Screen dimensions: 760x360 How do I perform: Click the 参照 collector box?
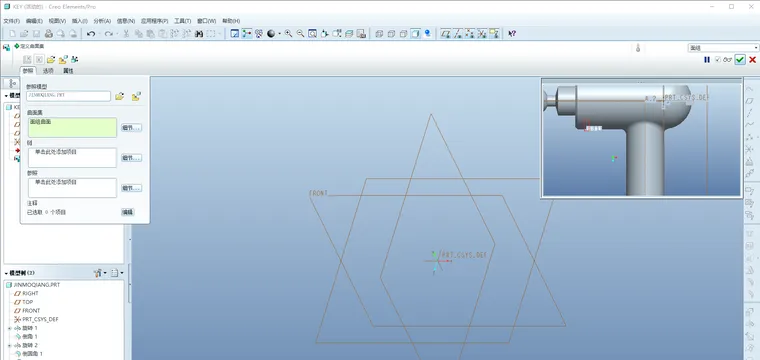72,188
